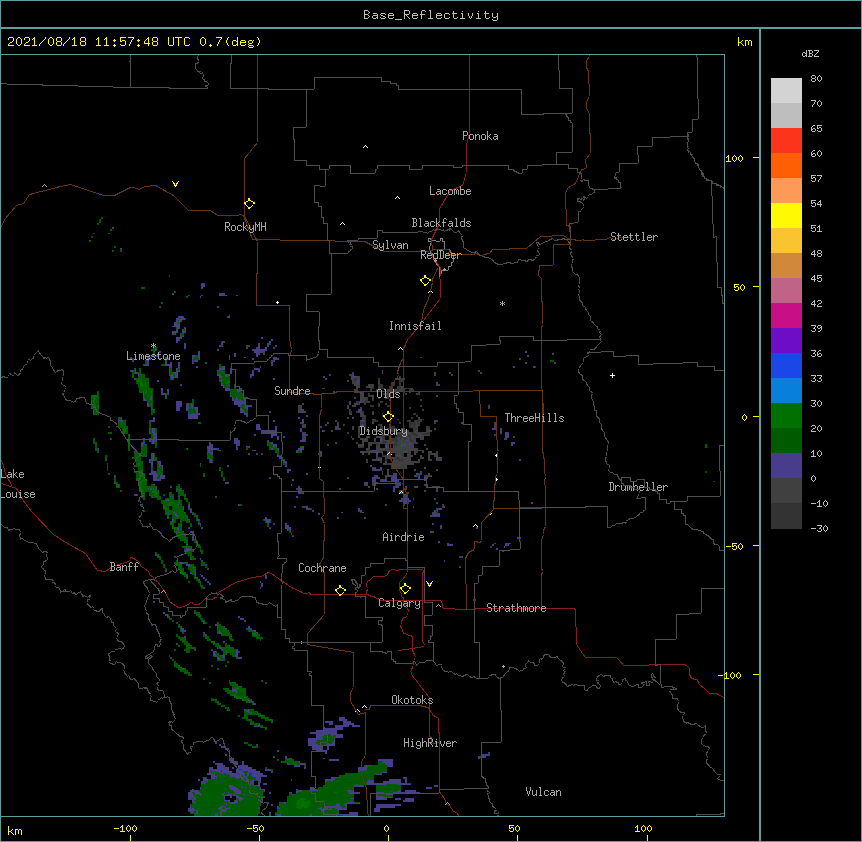Click the Lake Louise label
The image size is (862, 842).
click(x=18, y=484)
